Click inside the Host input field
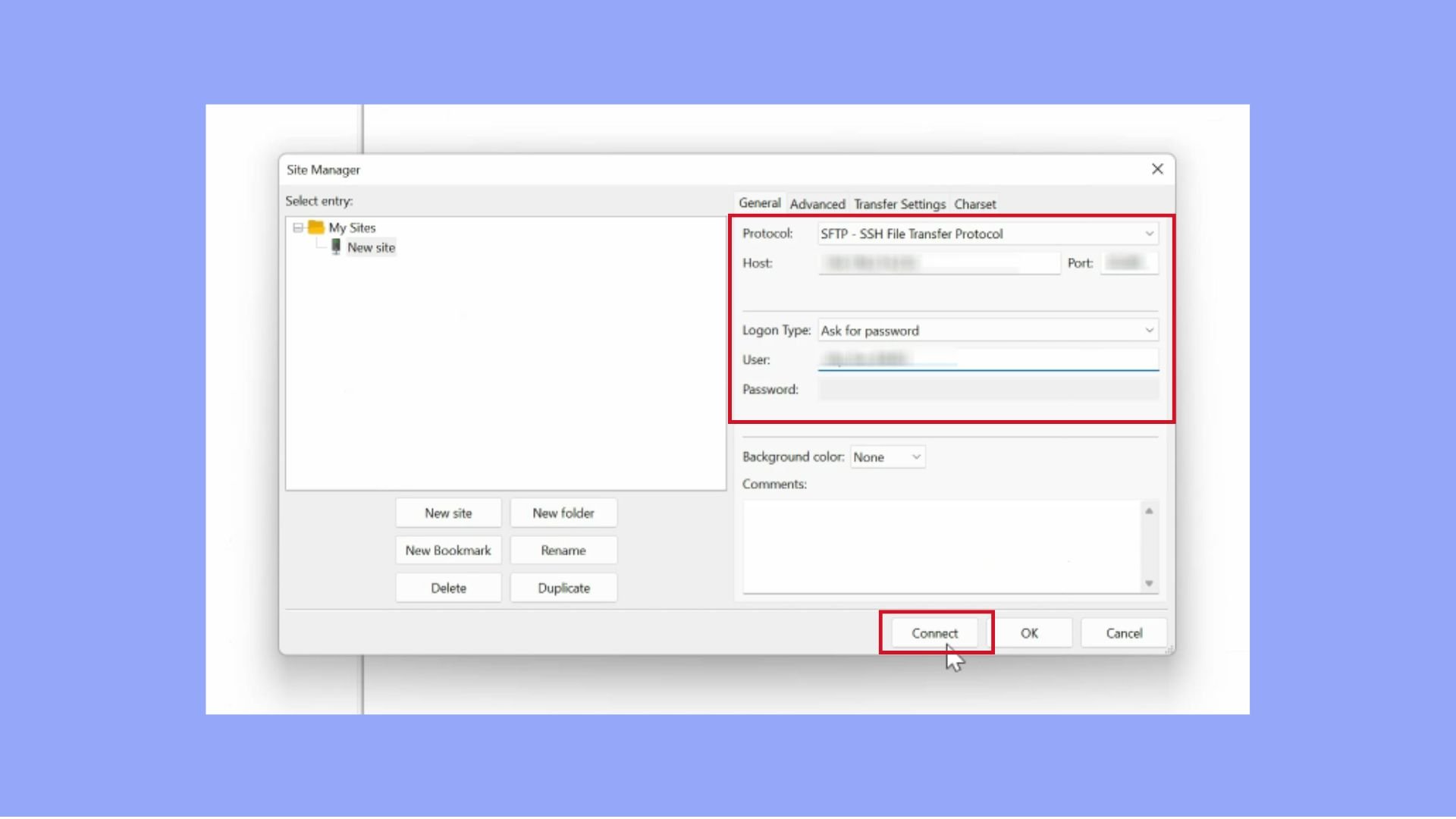1456x819 pixels. 937,263
